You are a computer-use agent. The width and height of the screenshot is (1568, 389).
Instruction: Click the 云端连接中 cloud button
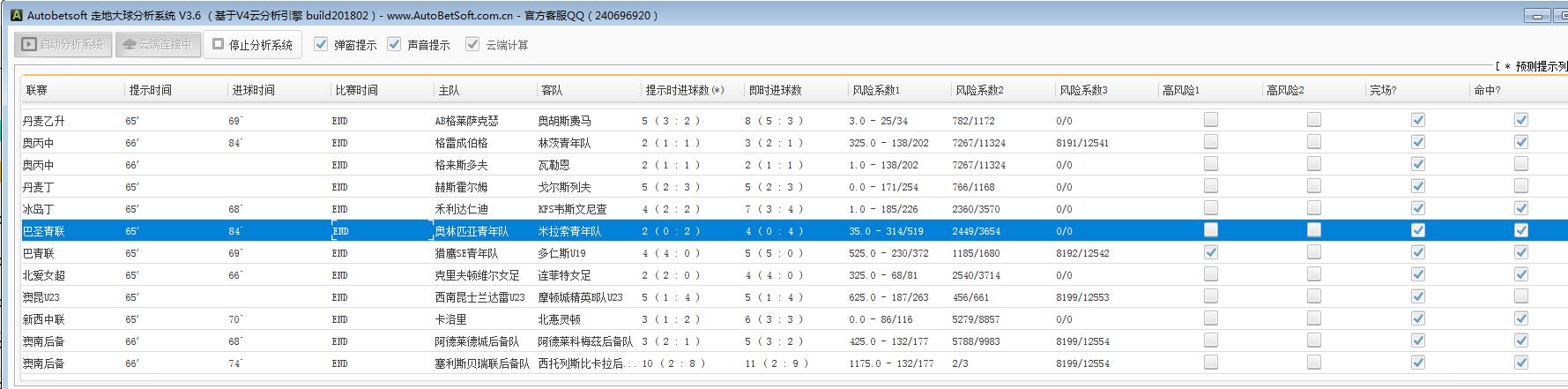coord(158,45)
